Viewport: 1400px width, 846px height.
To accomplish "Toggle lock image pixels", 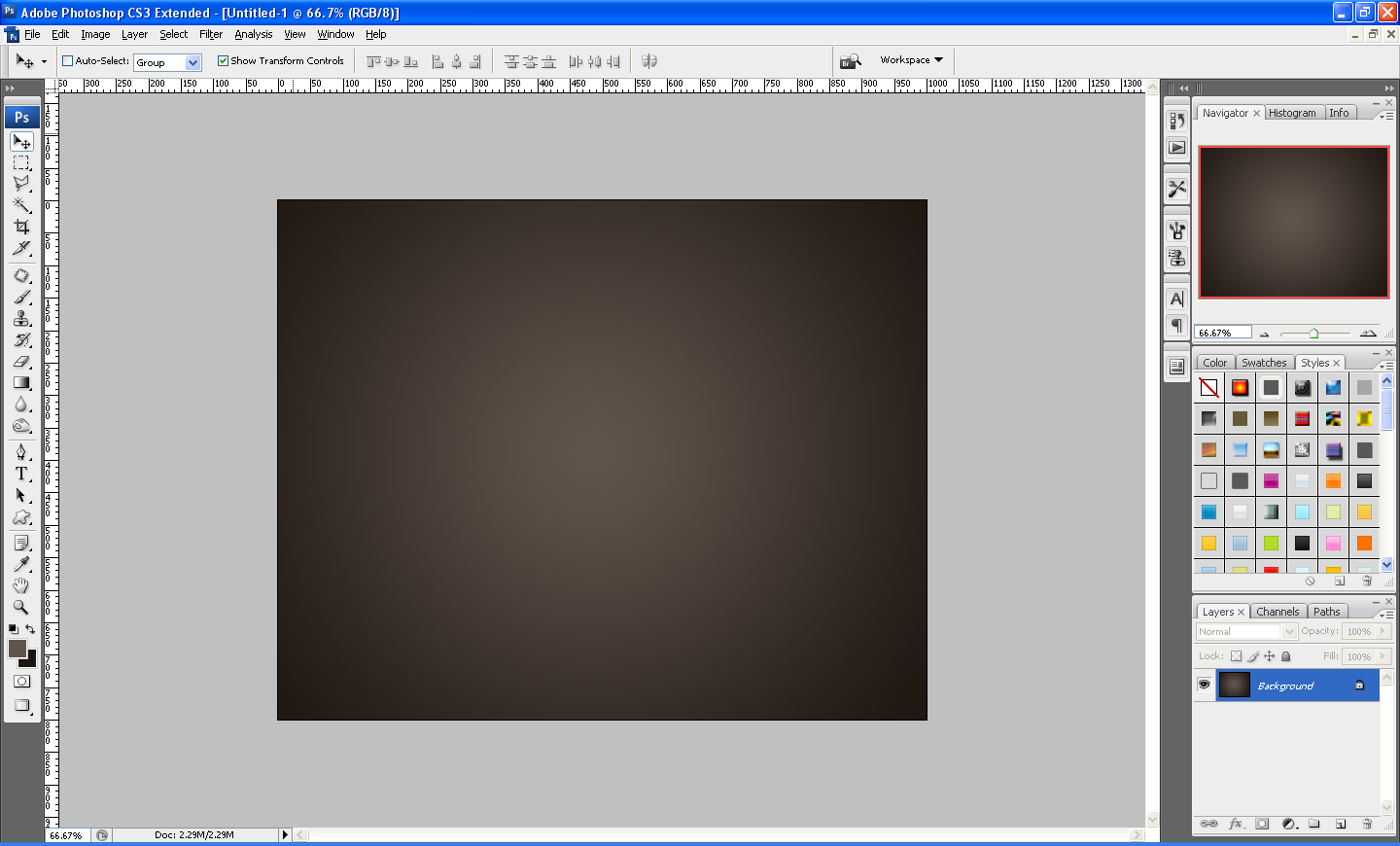I will 1253,656.
